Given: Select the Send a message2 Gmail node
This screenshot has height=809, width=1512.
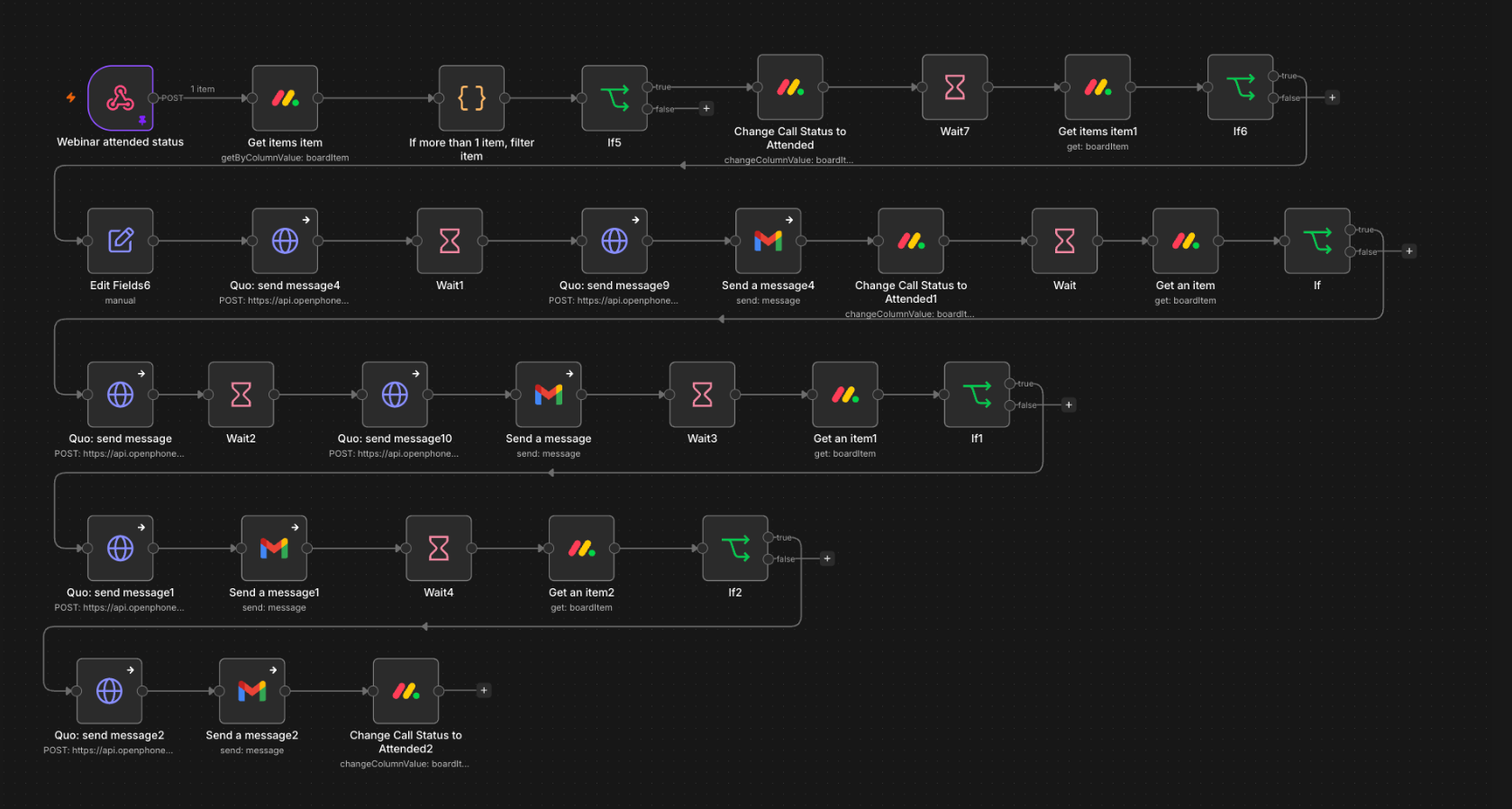Looking at the screenshot, I should pos(252,691).
